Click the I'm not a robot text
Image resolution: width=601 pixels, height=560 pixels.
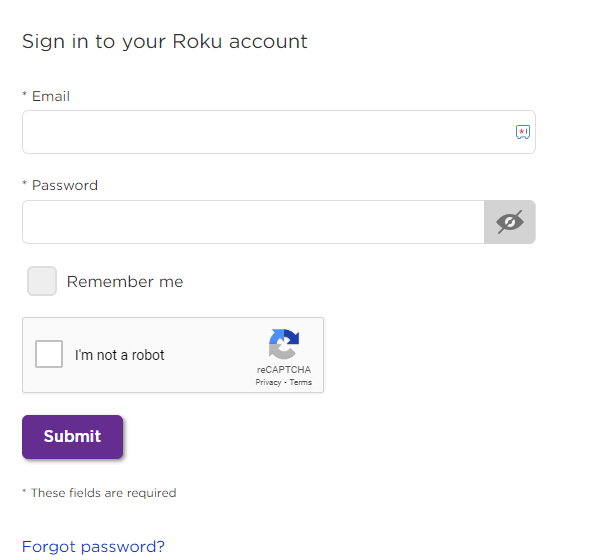click(120, 355)
